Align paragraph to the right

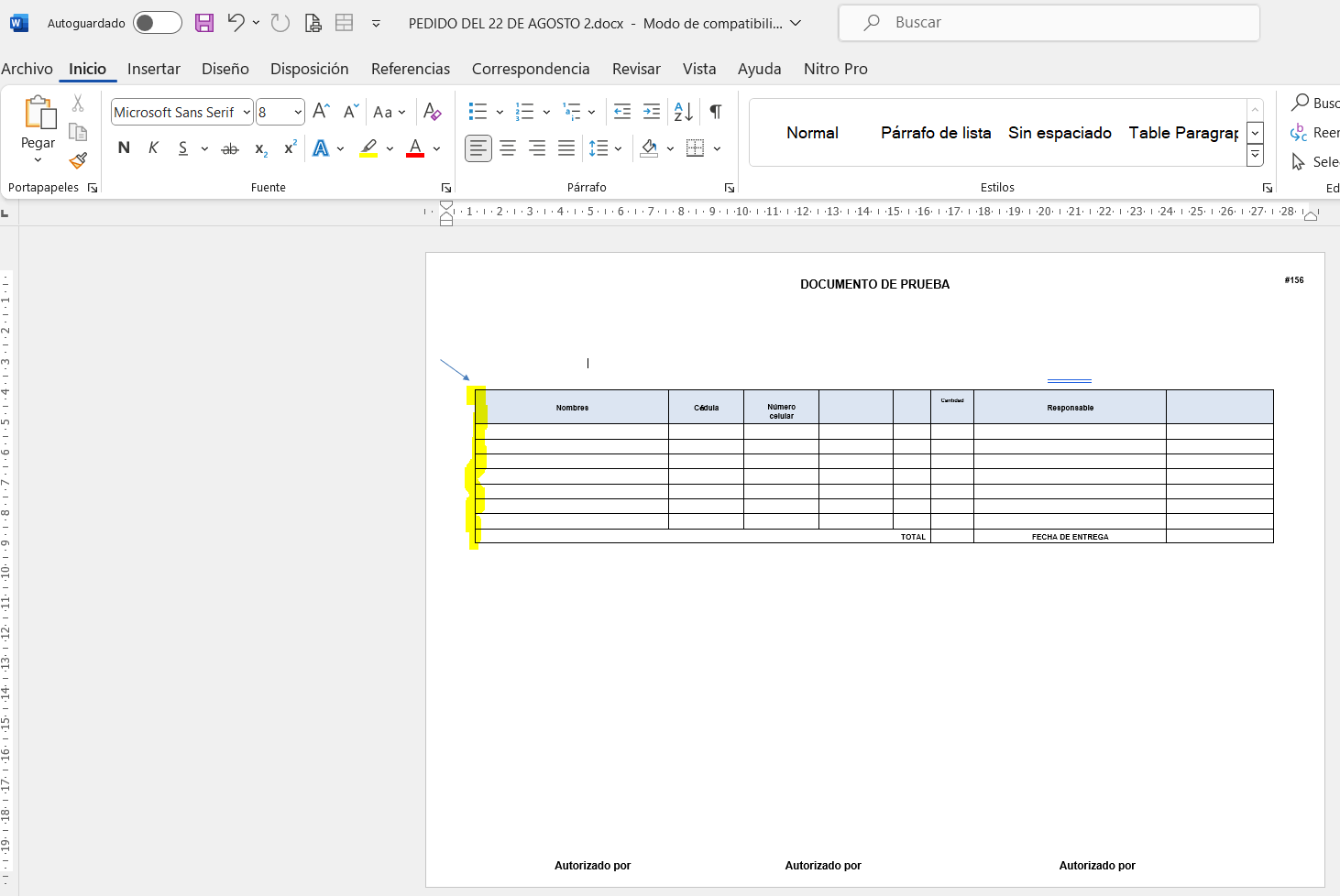pyautogui.click(x=537, y=148)
